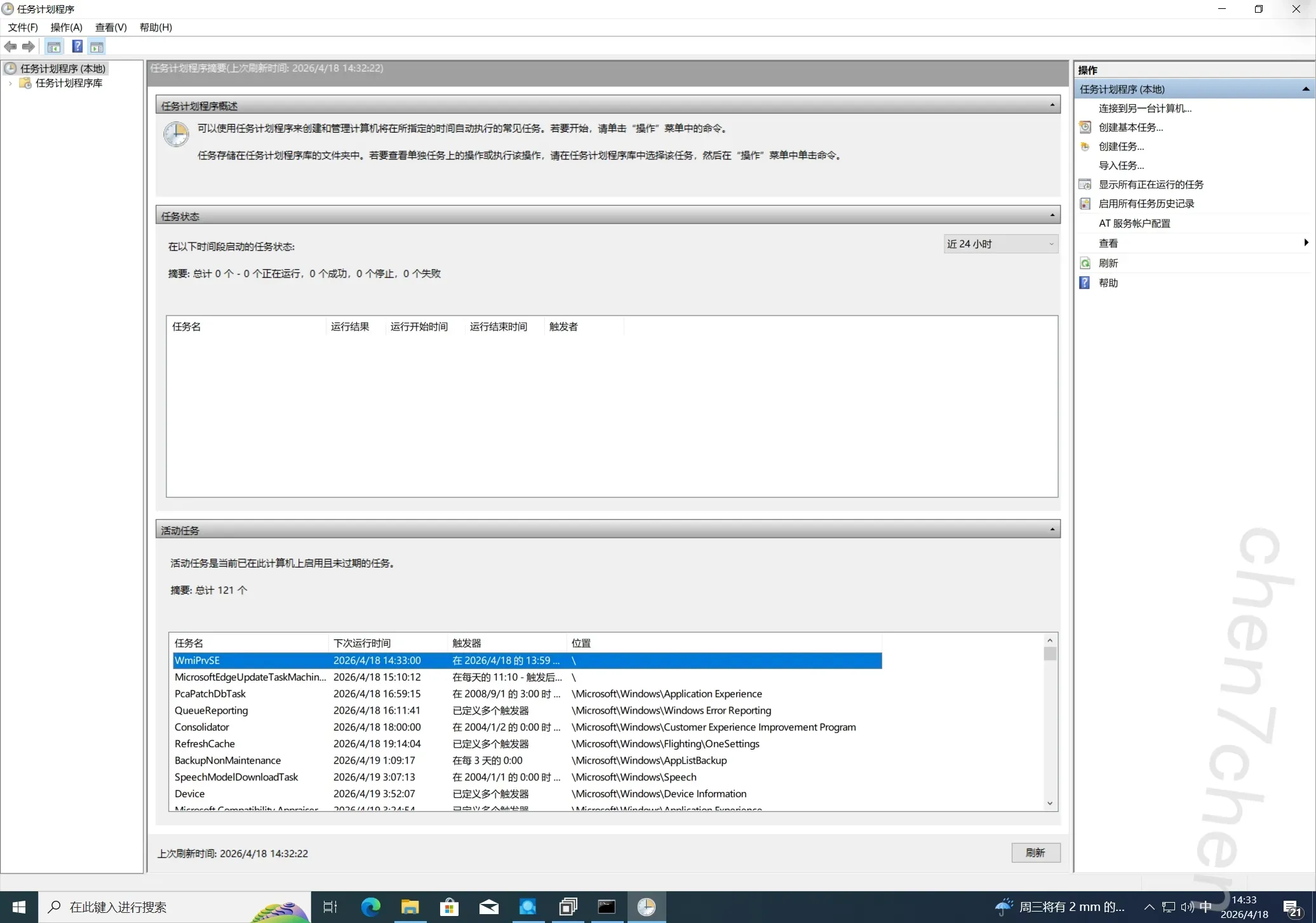
Task: Open the 文件(F) menu
Action: pos(23,27)
